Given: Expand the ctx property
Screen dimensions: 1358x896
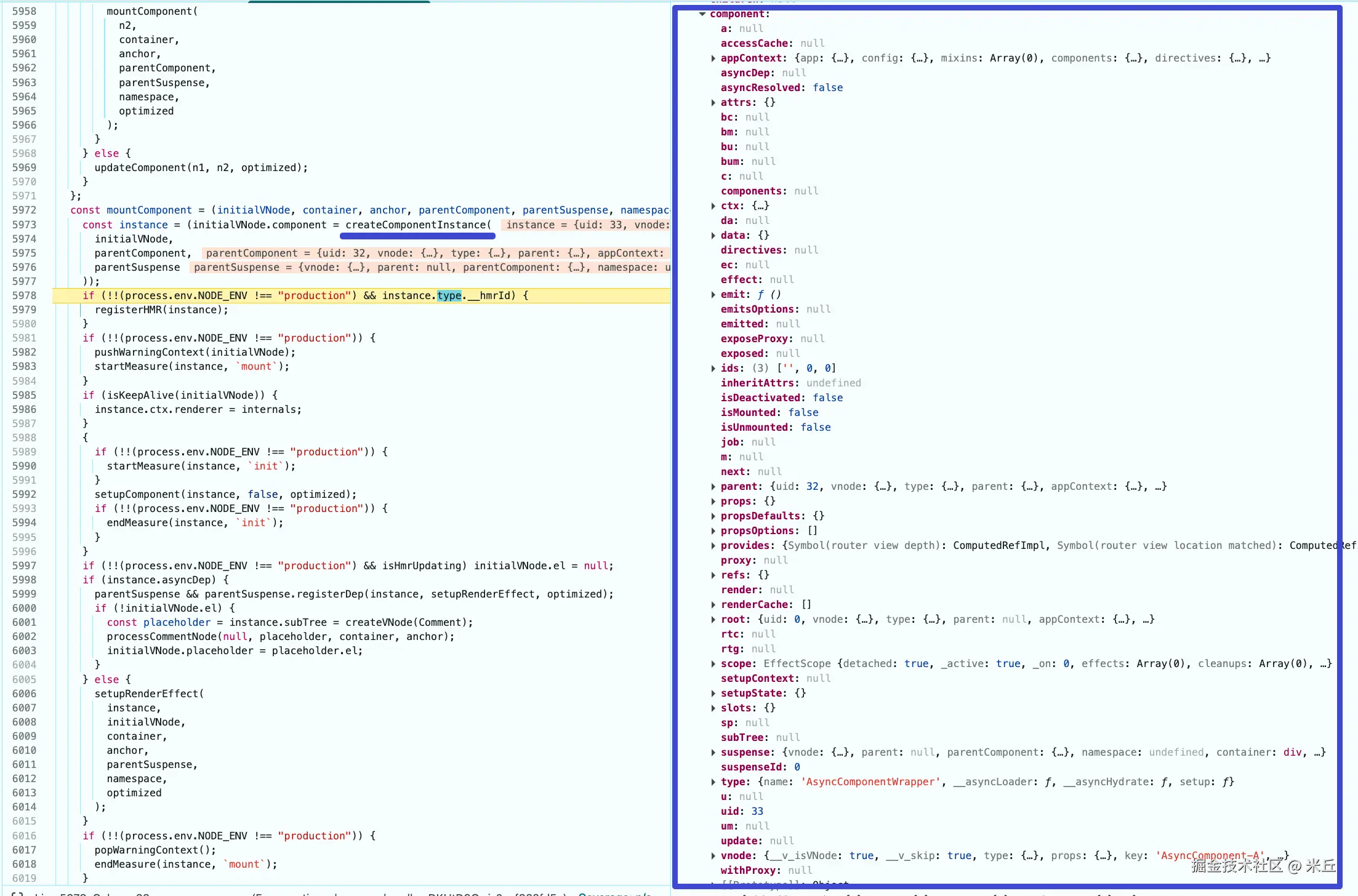Looking at the screenshot, I should [713, 206].
